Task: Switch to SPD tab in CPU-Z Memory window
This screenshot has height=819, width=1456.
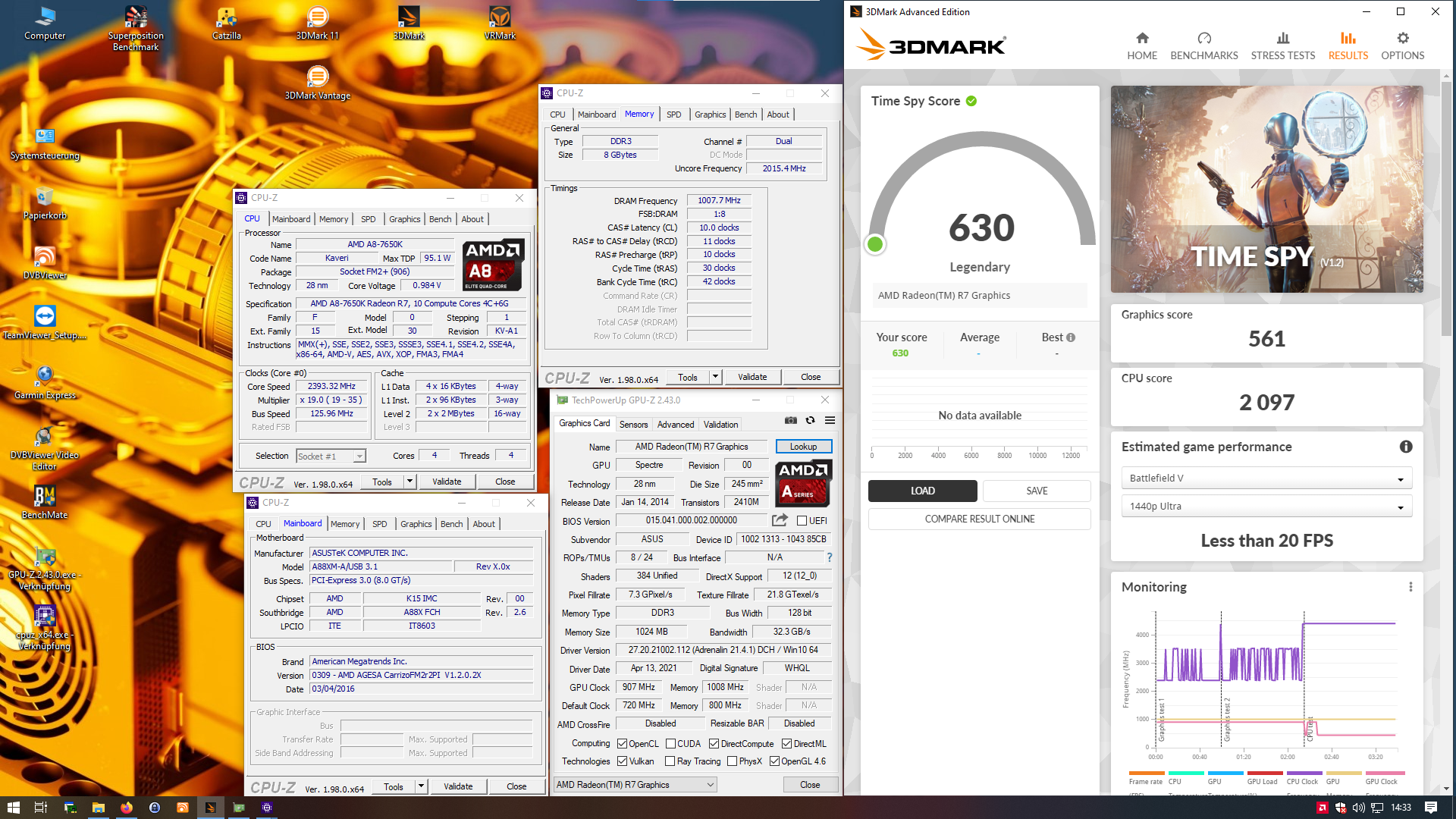Action: click(x=674, y=115)
